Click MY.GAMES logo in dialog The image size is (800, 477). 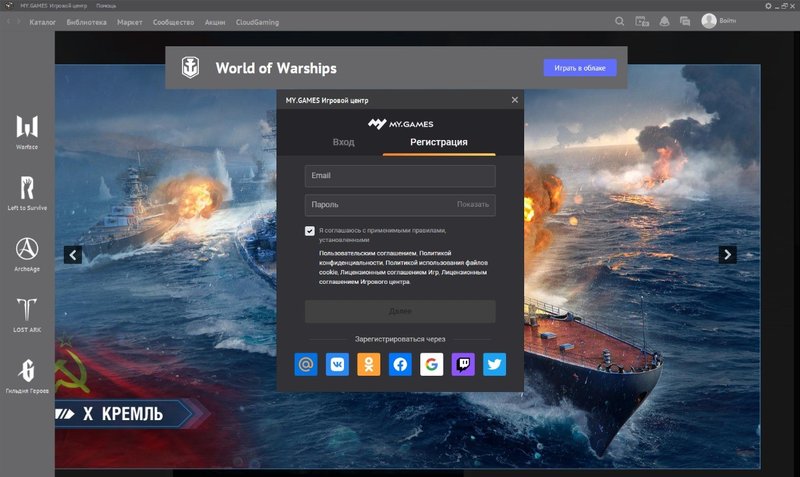401,123
